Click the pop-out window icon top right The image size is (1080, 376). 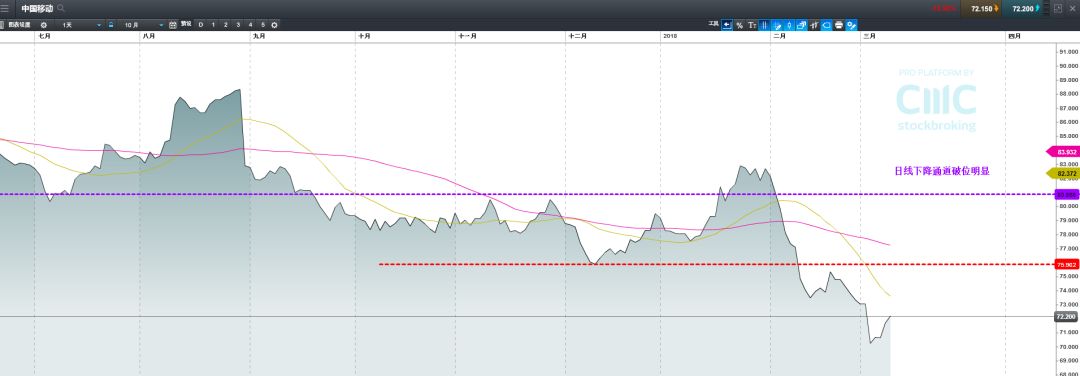[x=1057, y=8]
